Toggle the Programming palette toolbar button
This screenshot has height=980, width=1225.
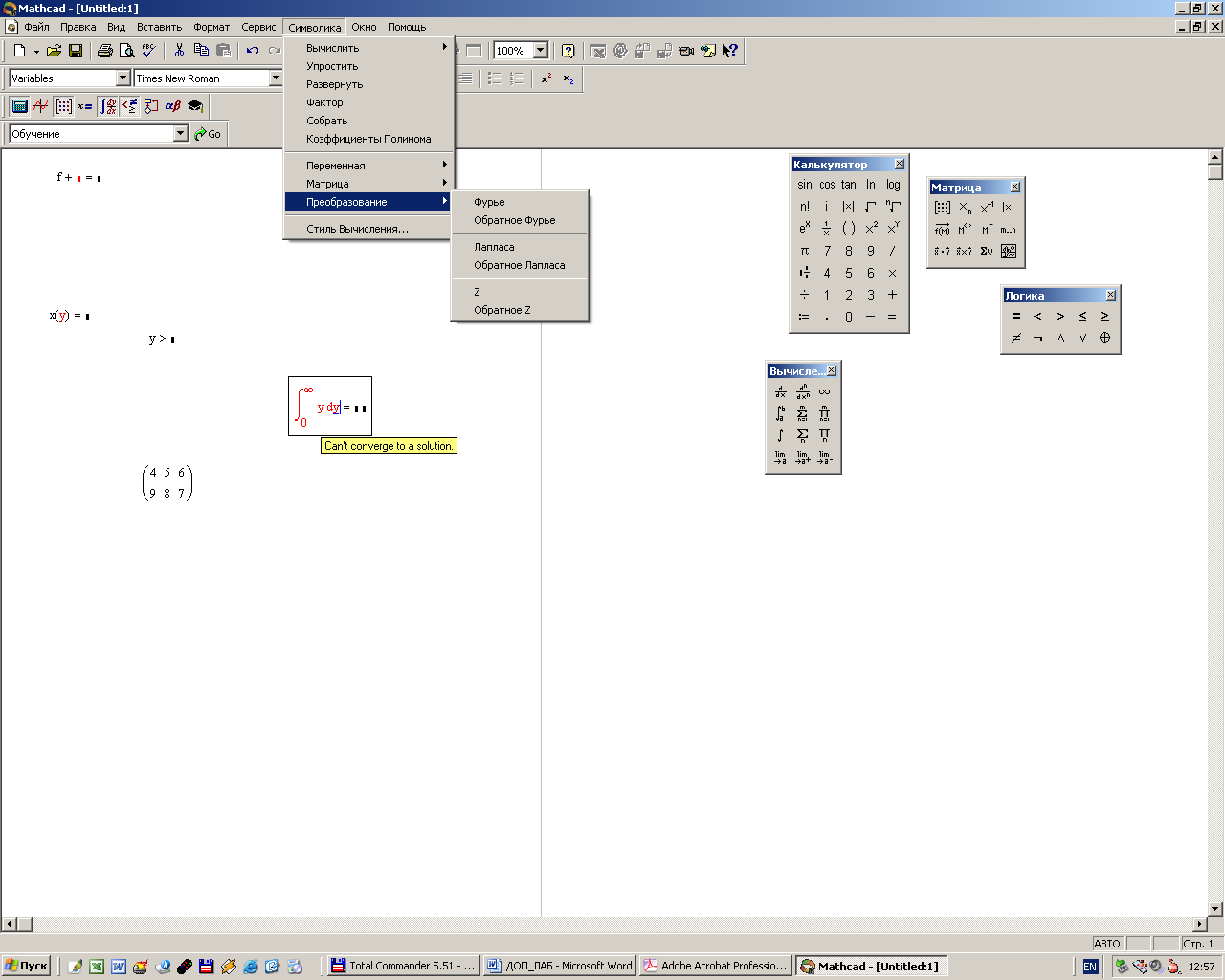pos(151,106)
